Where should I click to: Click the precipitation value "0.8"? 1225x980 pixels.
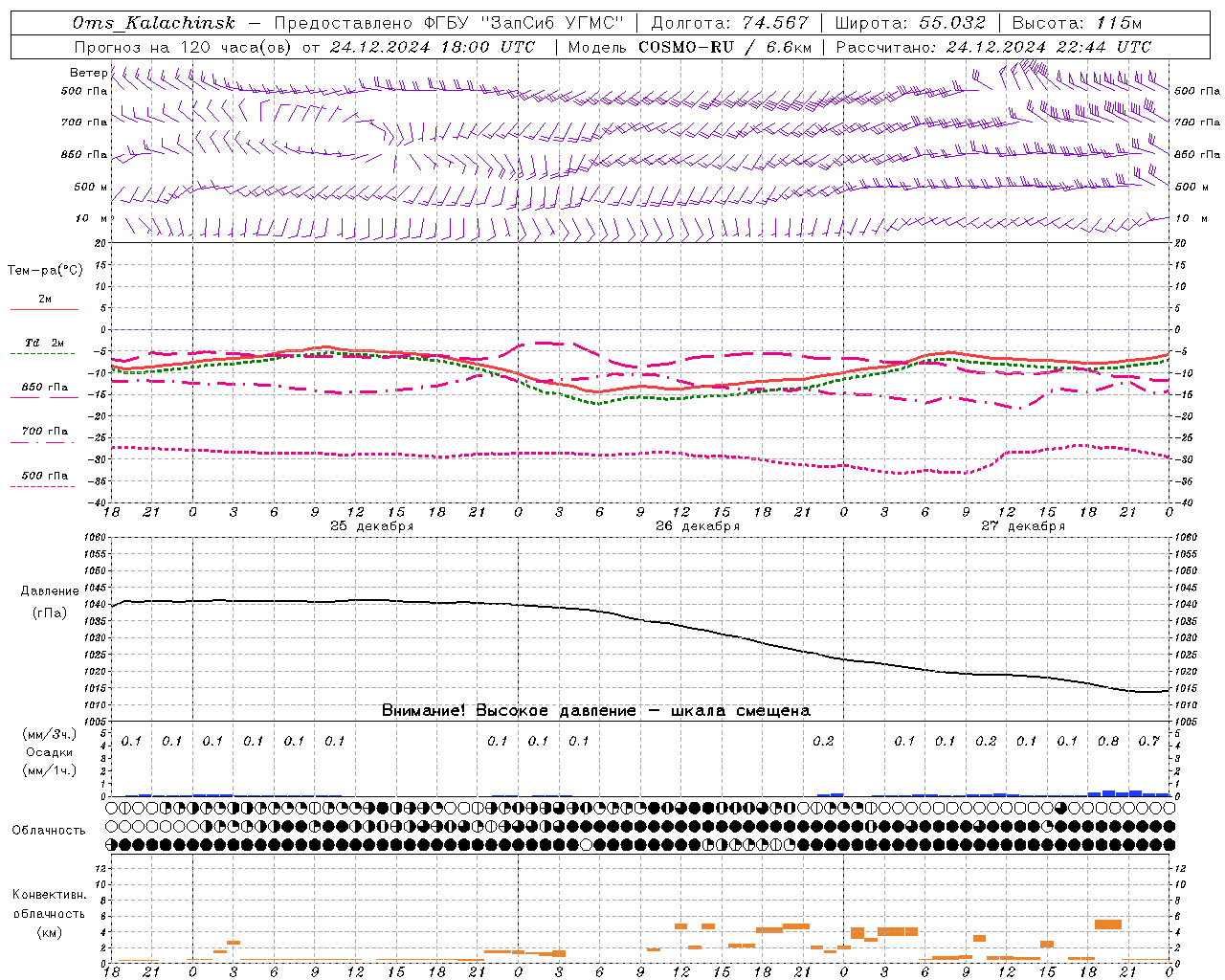[x=1108, y=741]
